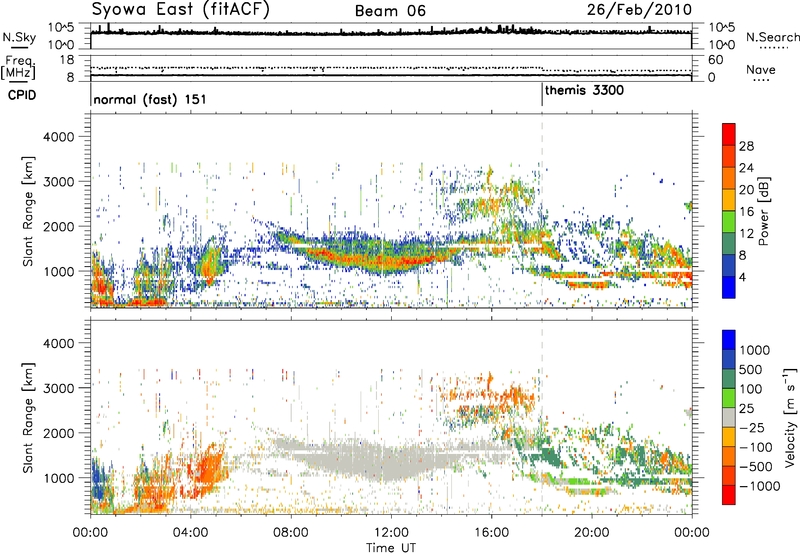This screenshot has height=554, width=800.
Task: Click the 1000 km tick in the velocity panel
Action: click(x=58, y=478)
